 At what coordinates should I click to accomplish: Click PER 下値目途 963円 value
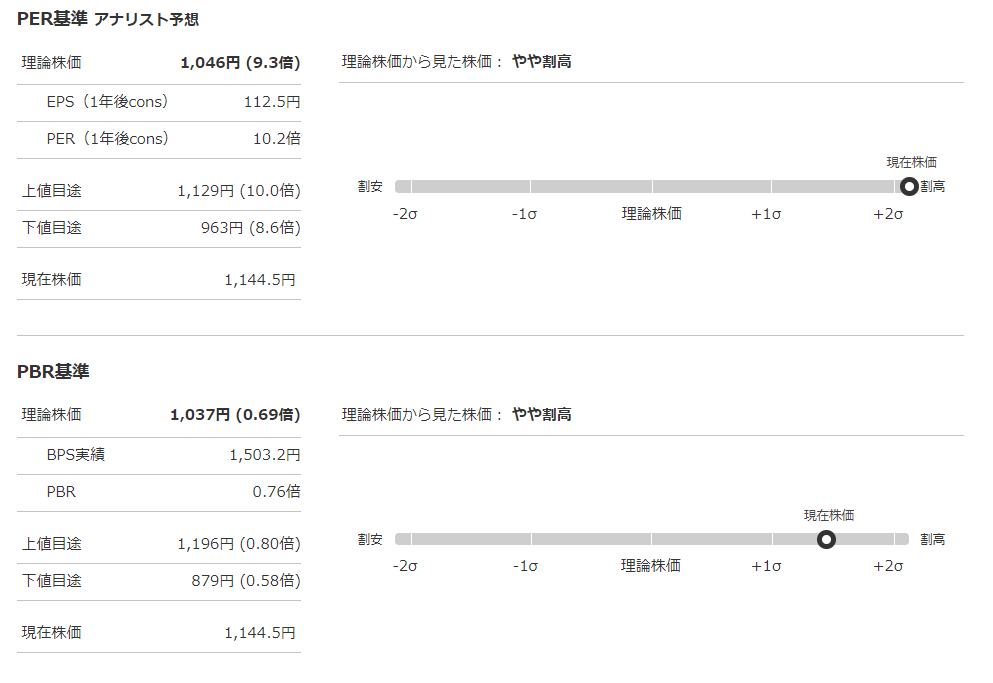click(x=250, y=227)
